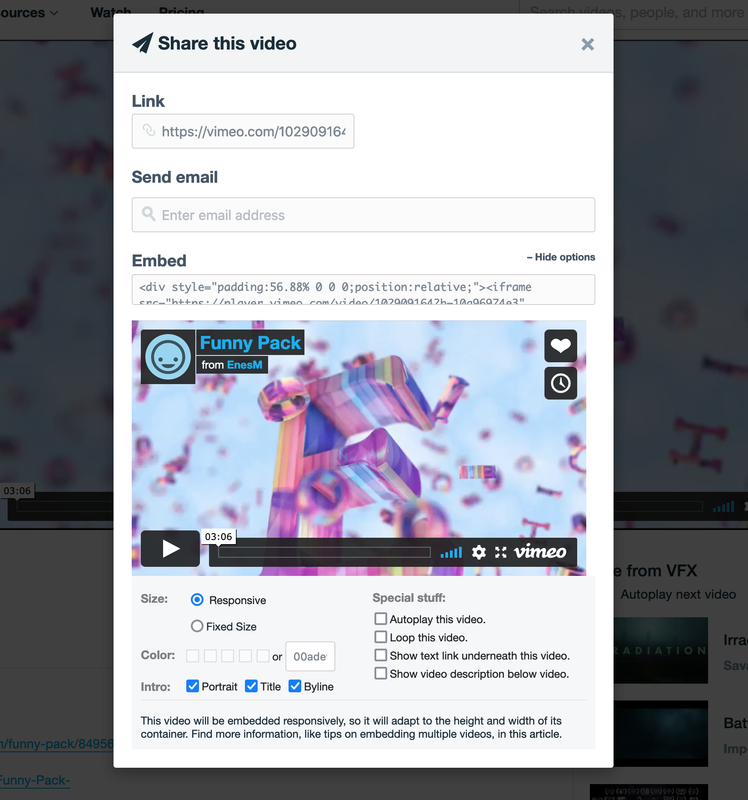
Task: Adjust volume bars in preview player
Action: click(451, 552)
